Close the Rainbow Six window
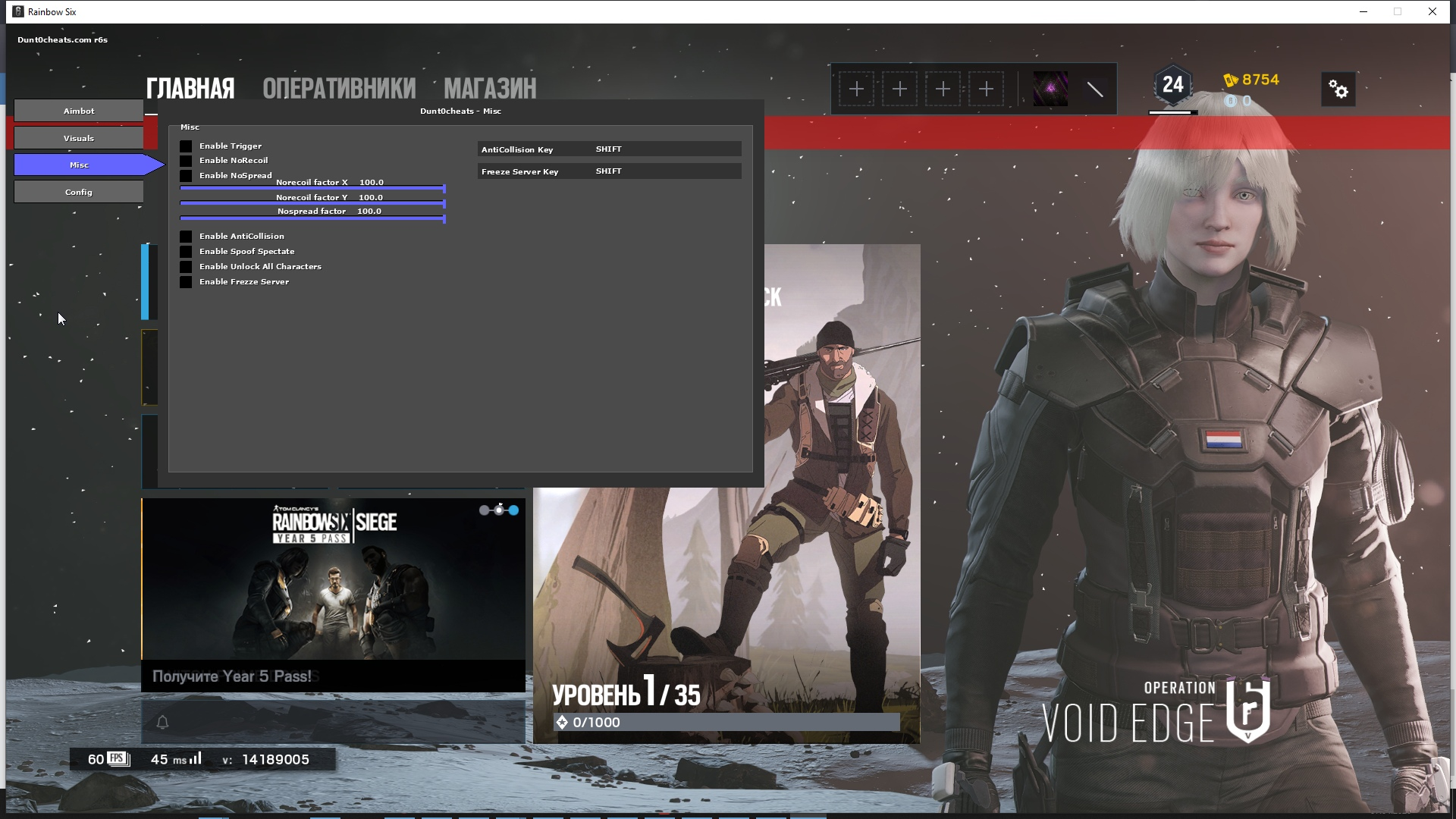 pos(1432,11)
